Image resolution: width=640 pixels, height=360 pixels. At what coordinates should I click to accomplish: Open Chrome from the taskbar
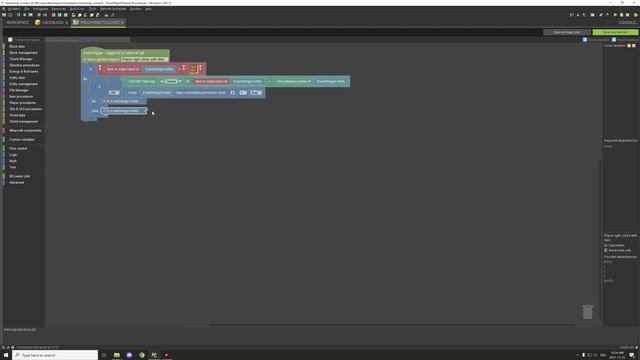[142, 355]
